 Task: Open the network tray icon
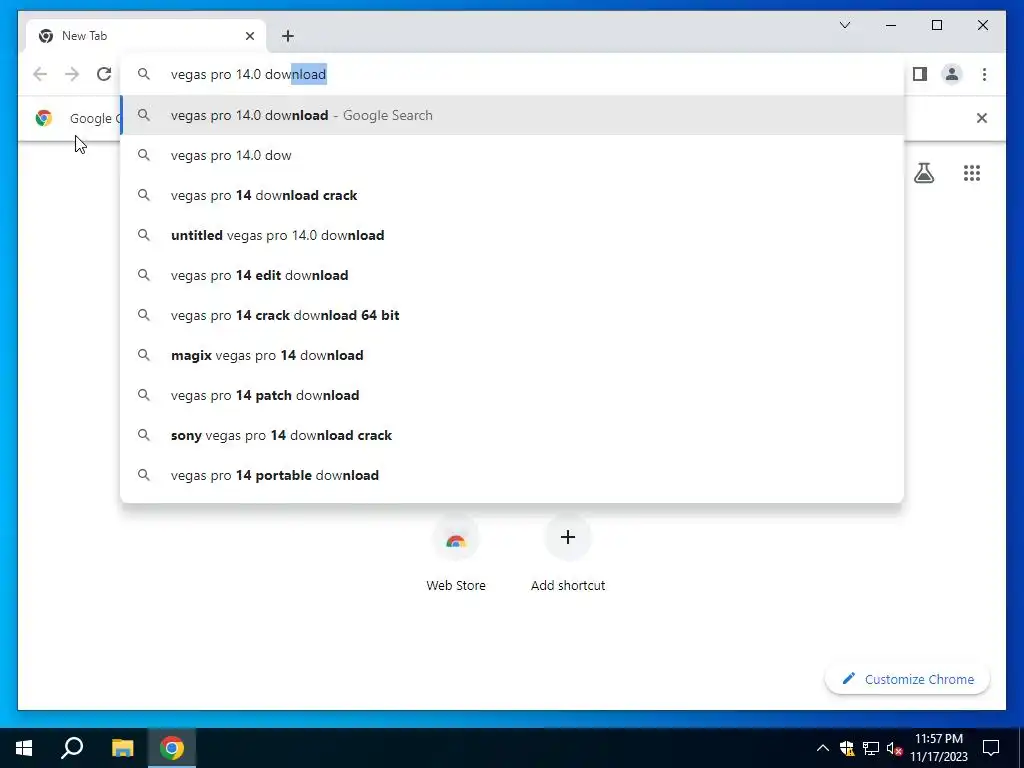[871, 748]
